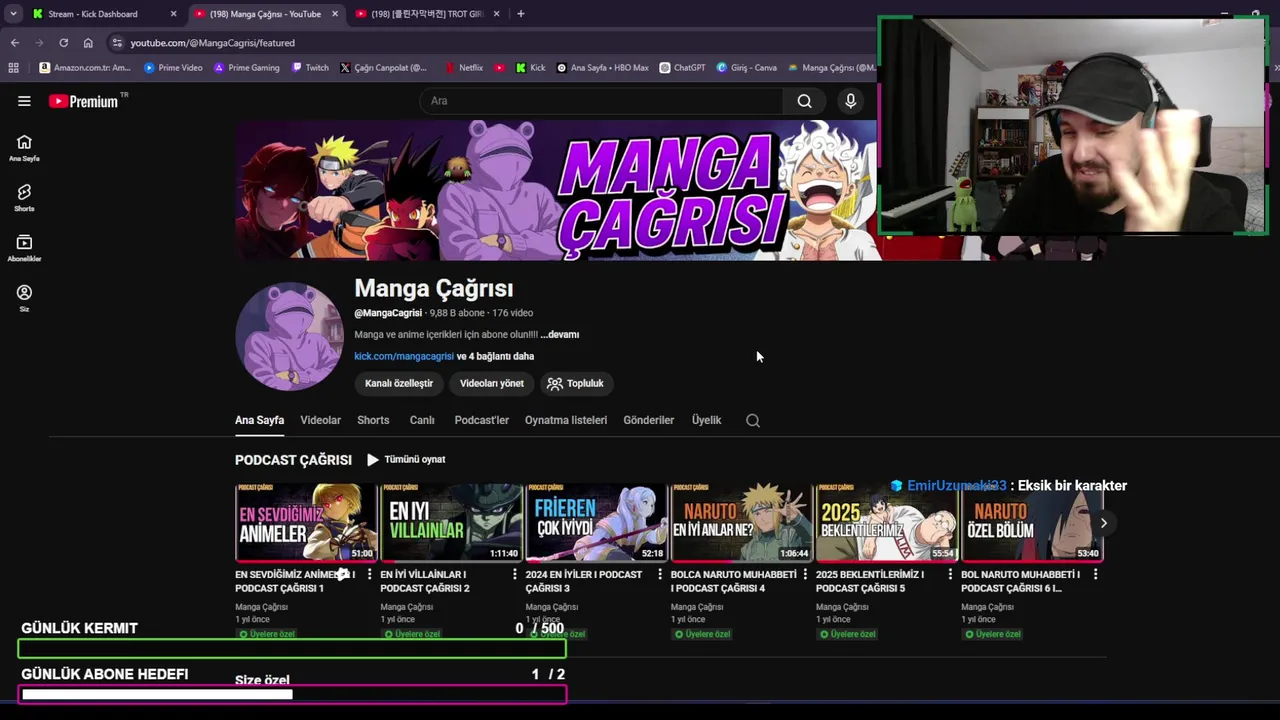Click the address bar URL
This screenshot has width=1280, height=720.
click(212, 43)
